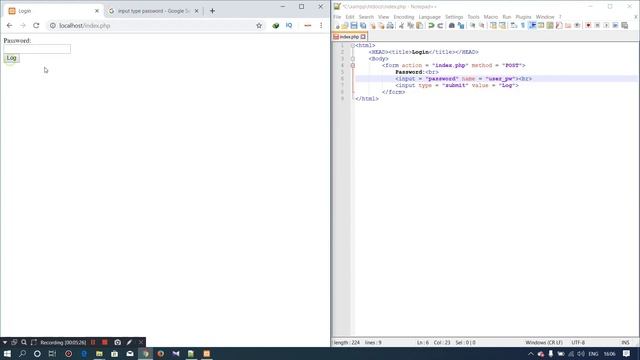Collapse the Body fold marker on line 3

pos(353,59)
